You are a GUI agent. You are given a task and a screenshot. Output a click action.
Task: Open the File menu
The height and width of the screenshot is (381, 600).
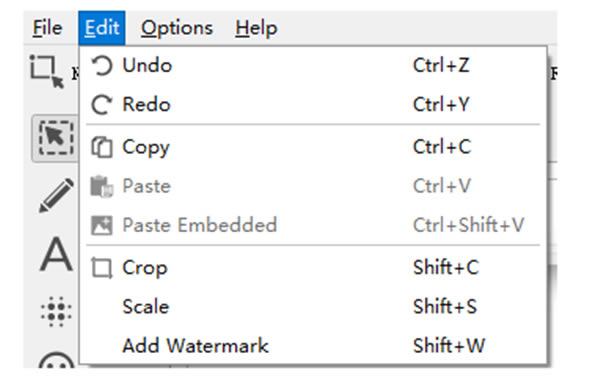[47, 28]
